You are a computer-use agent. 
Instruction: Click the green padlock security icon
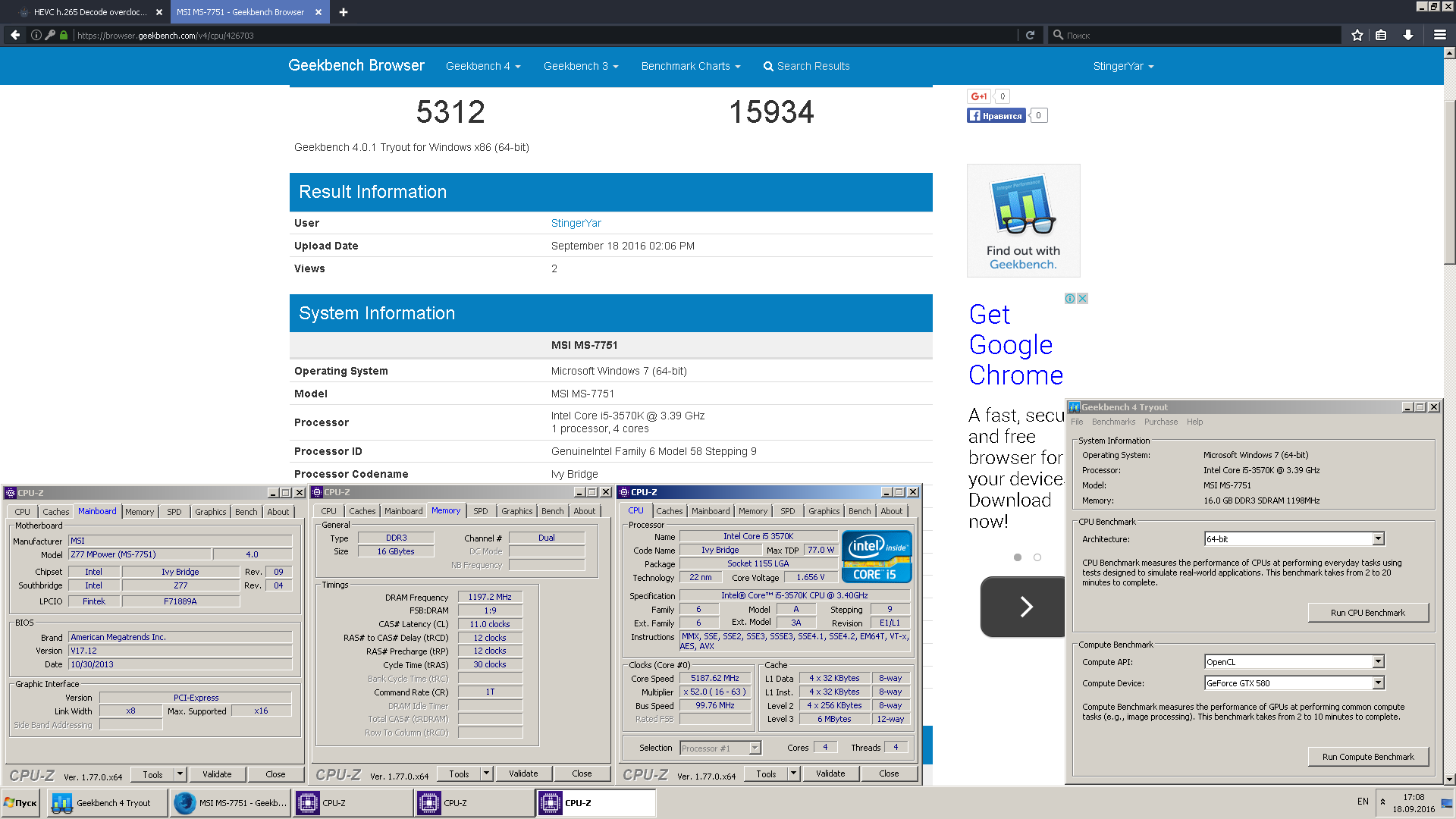click(x=64, y=35)
